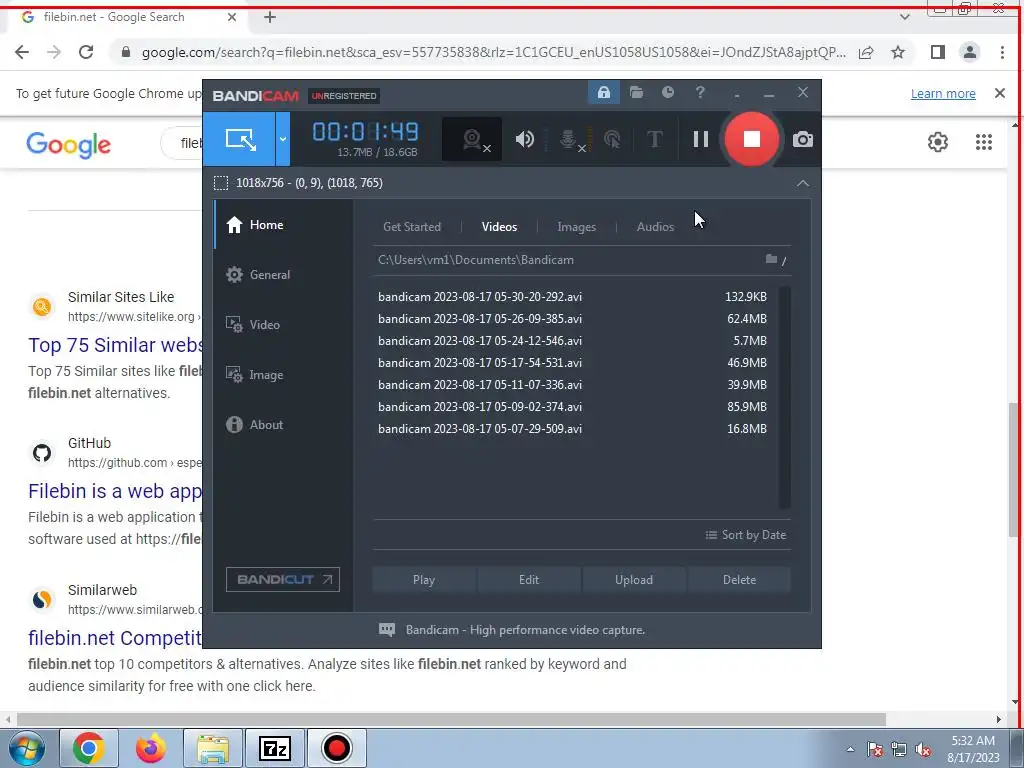Click the Play button in Bandicam
The height and width of the screenshot is (768, 1024).
(424, 580)
